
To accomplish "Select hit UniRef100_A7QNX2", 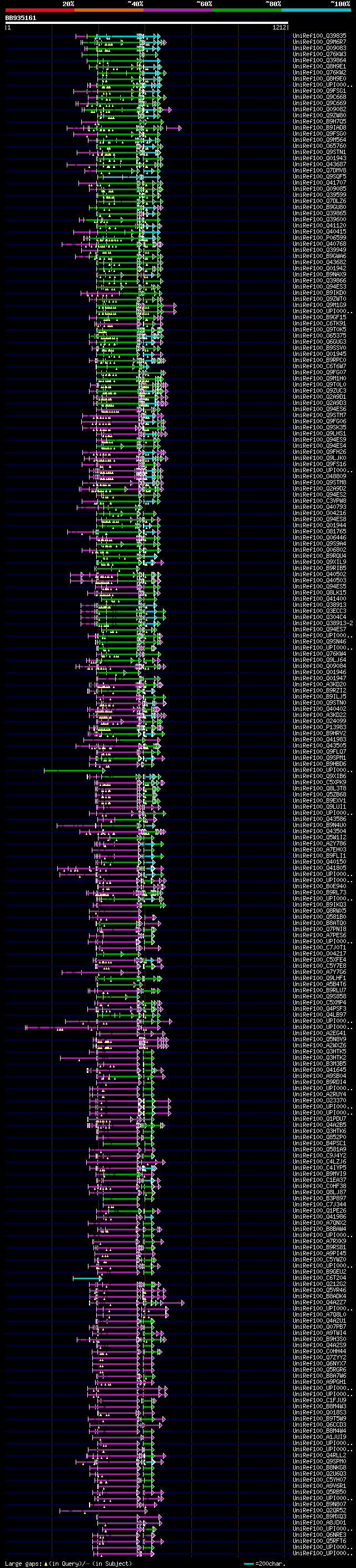I will 319,1223.
